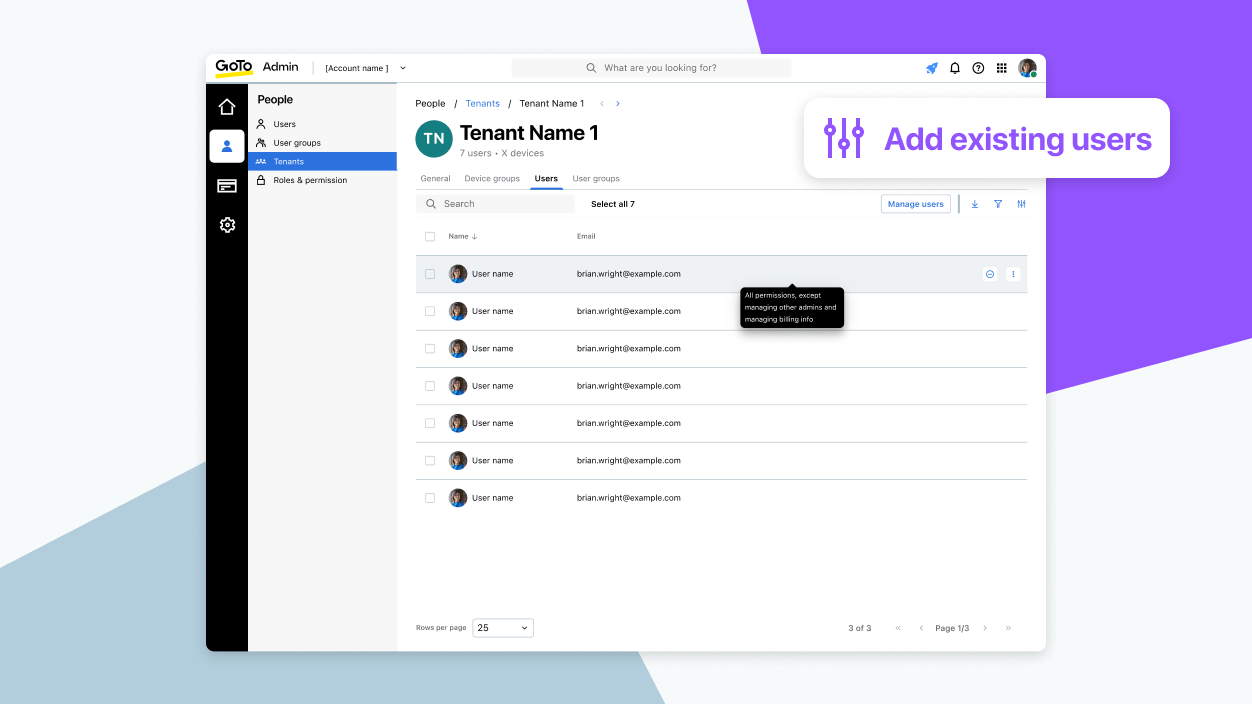Click the remove user icon on the highlighted row
The height and width of the screenshot is (704, 1252).
989,273
